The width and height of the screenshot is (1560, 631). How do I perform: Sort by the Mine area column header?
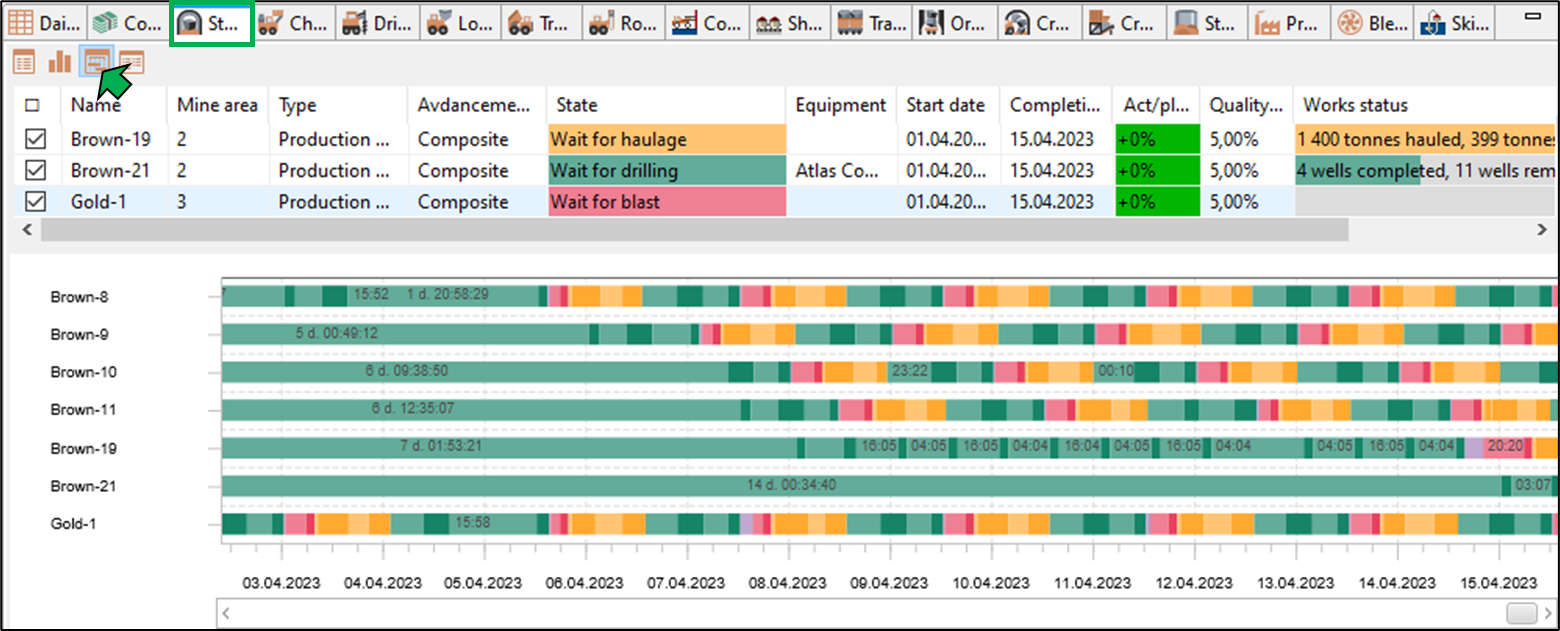pos(217,105)
